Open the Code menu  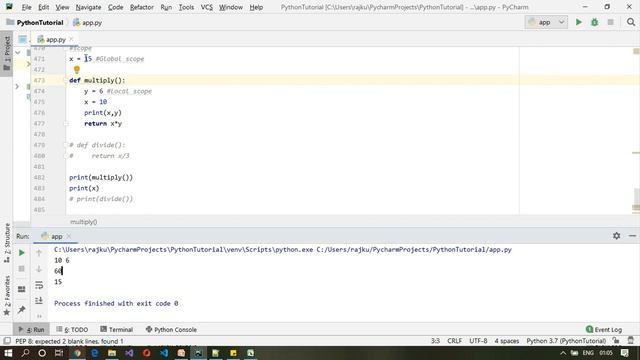pyautogui.click(x=116, y=7)
